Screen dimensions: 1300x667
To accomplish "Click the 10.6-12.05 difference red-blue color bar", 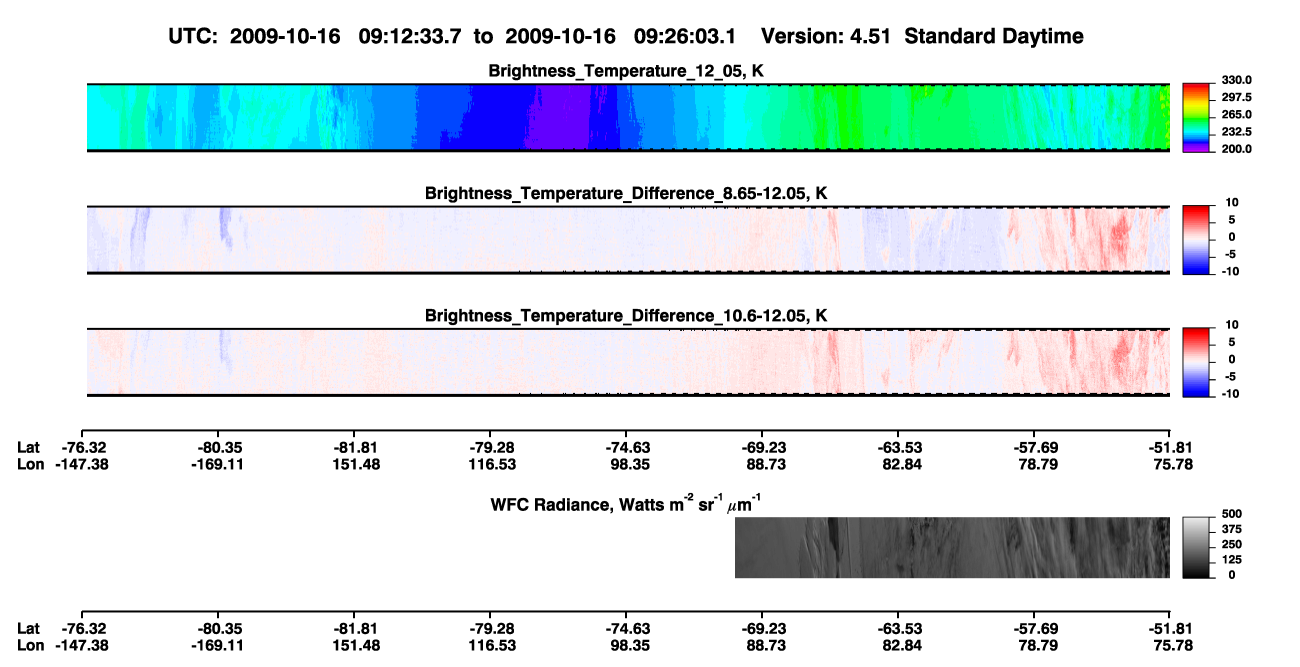I will [1196, 362].
